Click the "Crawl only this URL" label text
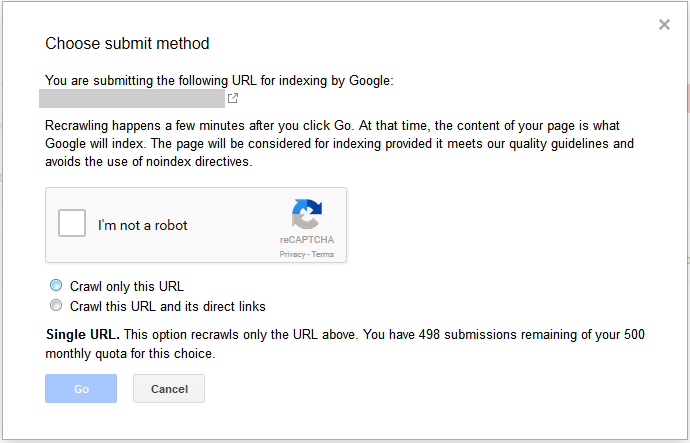Viewport: 690px width, 443px height. pos(127,286)
